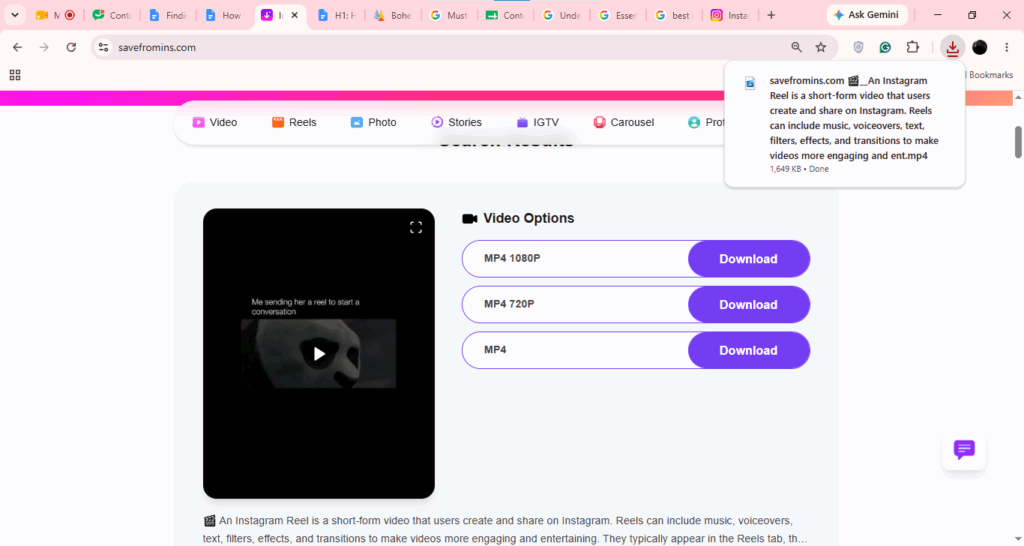Select the Photo category
Screen dimensions: 1024x546
click(374, 122)
